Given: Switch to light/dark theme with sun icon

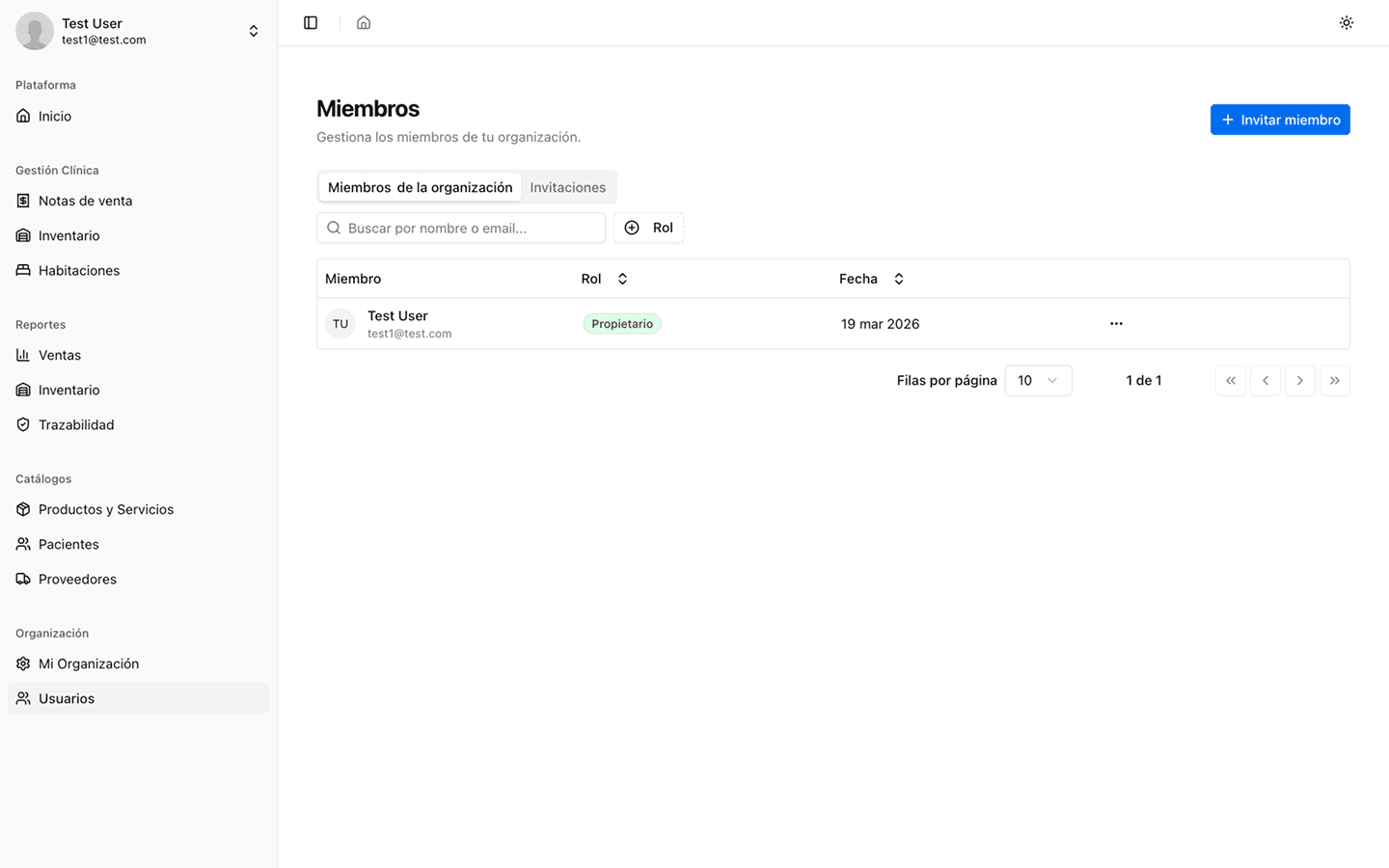Looking at the screenshot, I should pos(1346,22).
